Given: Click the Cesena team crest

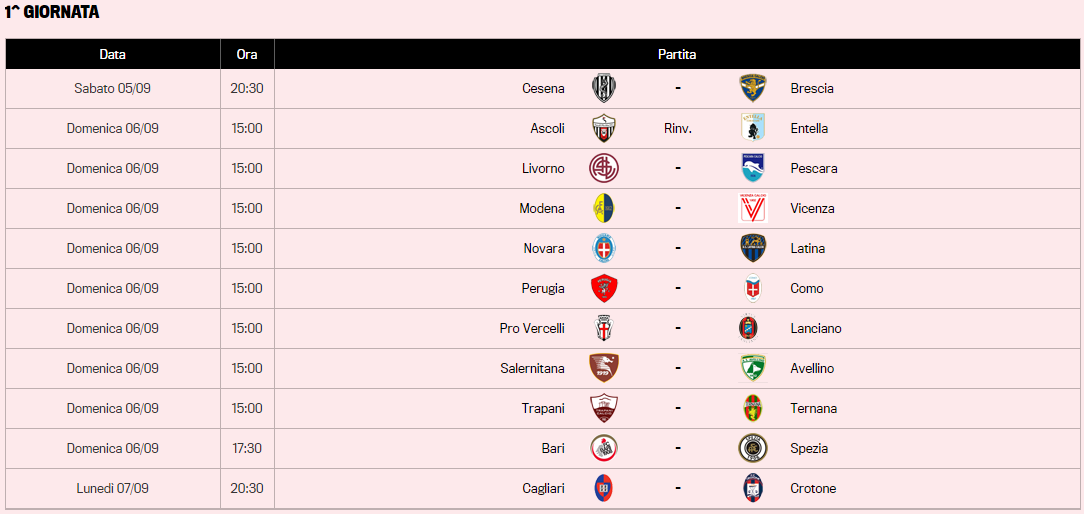Looking at the screenshot, I should [604, 88].
